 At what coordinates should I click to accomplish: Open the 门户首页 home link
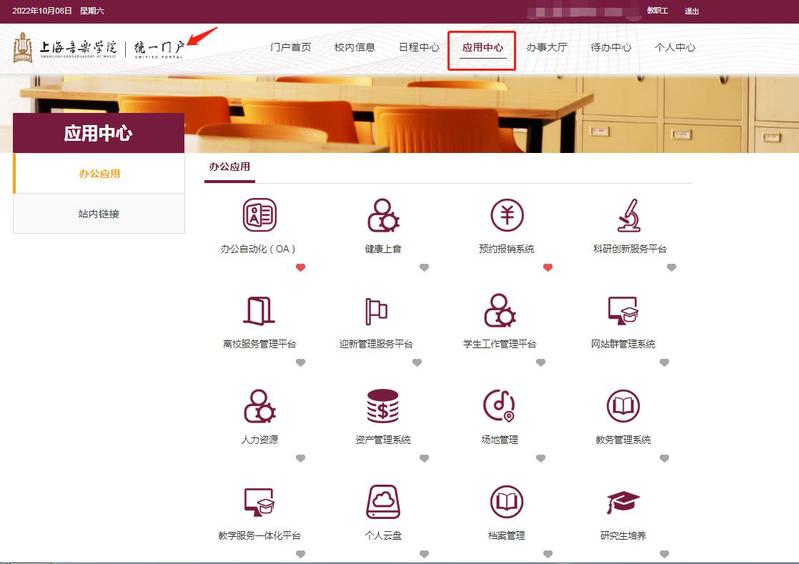click(x=291, y=48)
